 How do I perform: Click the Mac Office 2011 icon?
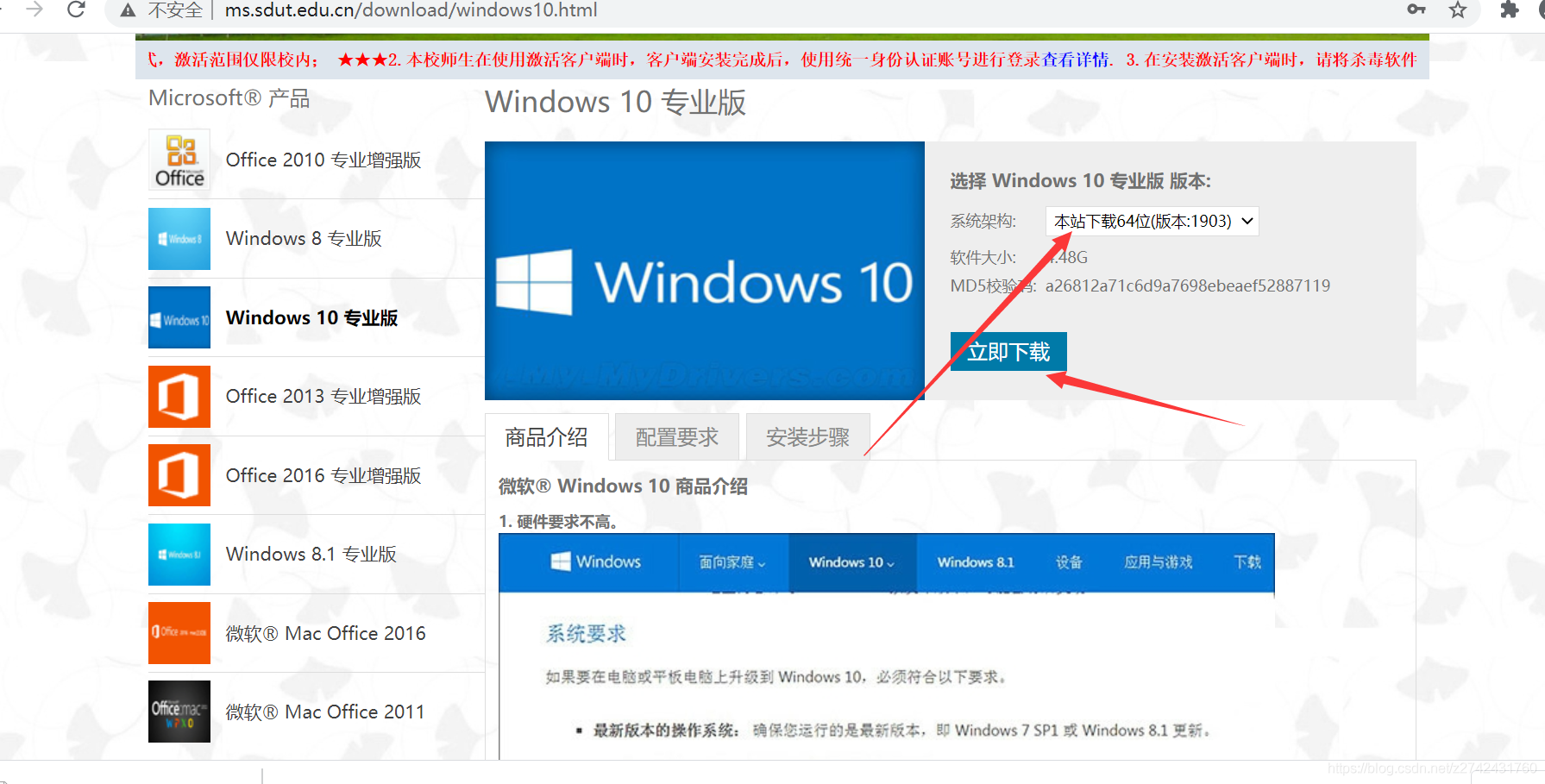coord(179,712)
